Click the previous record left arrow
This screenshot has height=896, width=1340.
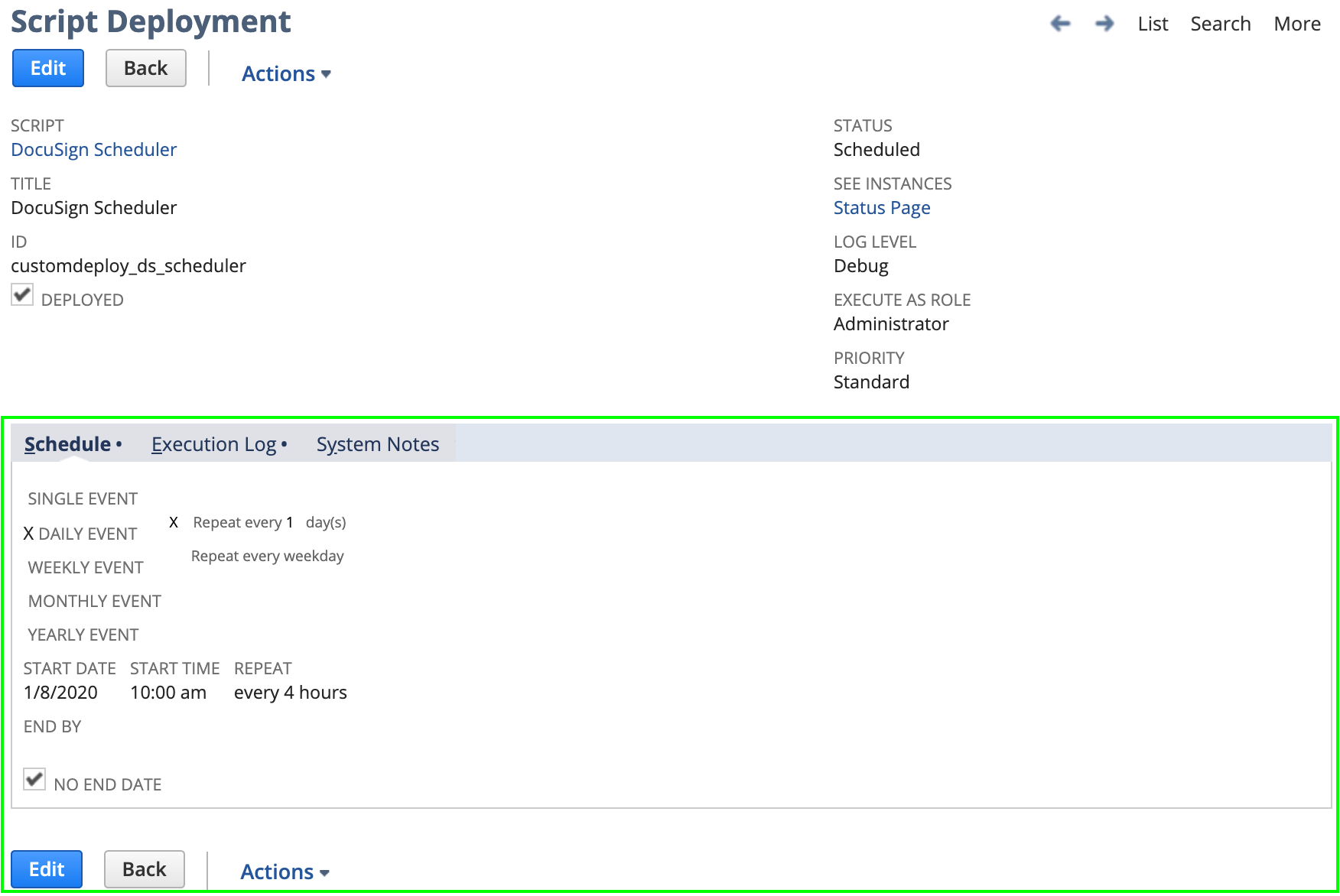pos(1060,24)
